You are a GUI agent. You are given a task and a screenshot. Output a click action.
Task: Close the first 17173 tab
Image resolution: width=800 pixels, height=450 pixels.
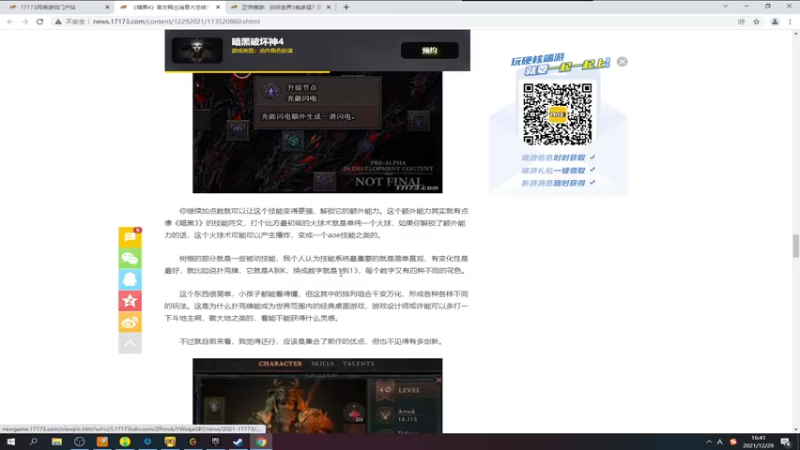click(107, 7)
